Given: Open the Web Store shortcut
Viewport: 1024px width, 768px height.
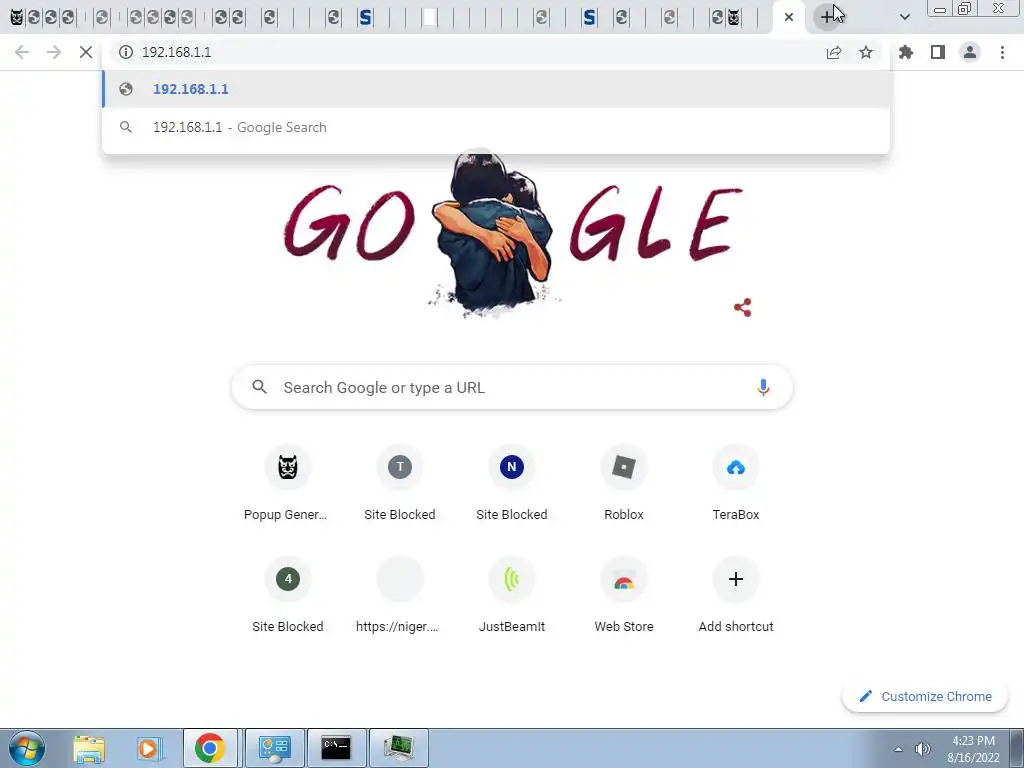Looking at the screenshot, I should [x=624, y=596].
